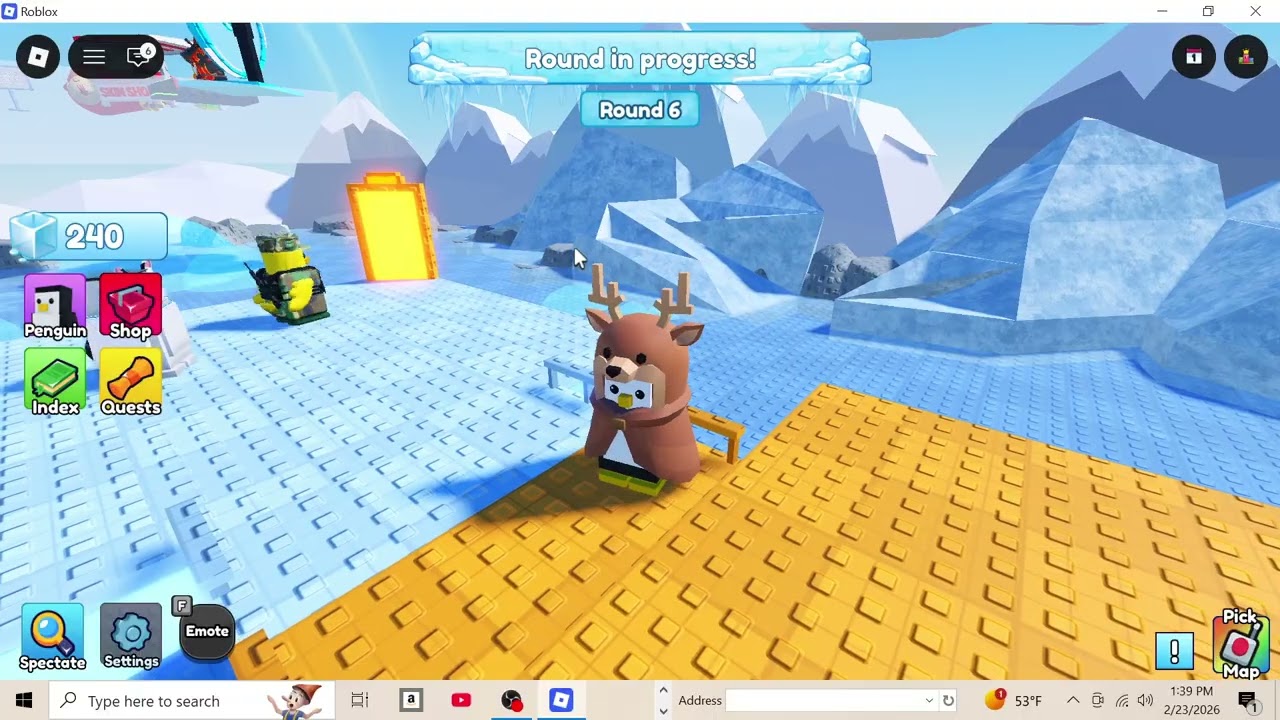
Task: Open the round black-red taskbar app
Action: [x=511, y=701]
